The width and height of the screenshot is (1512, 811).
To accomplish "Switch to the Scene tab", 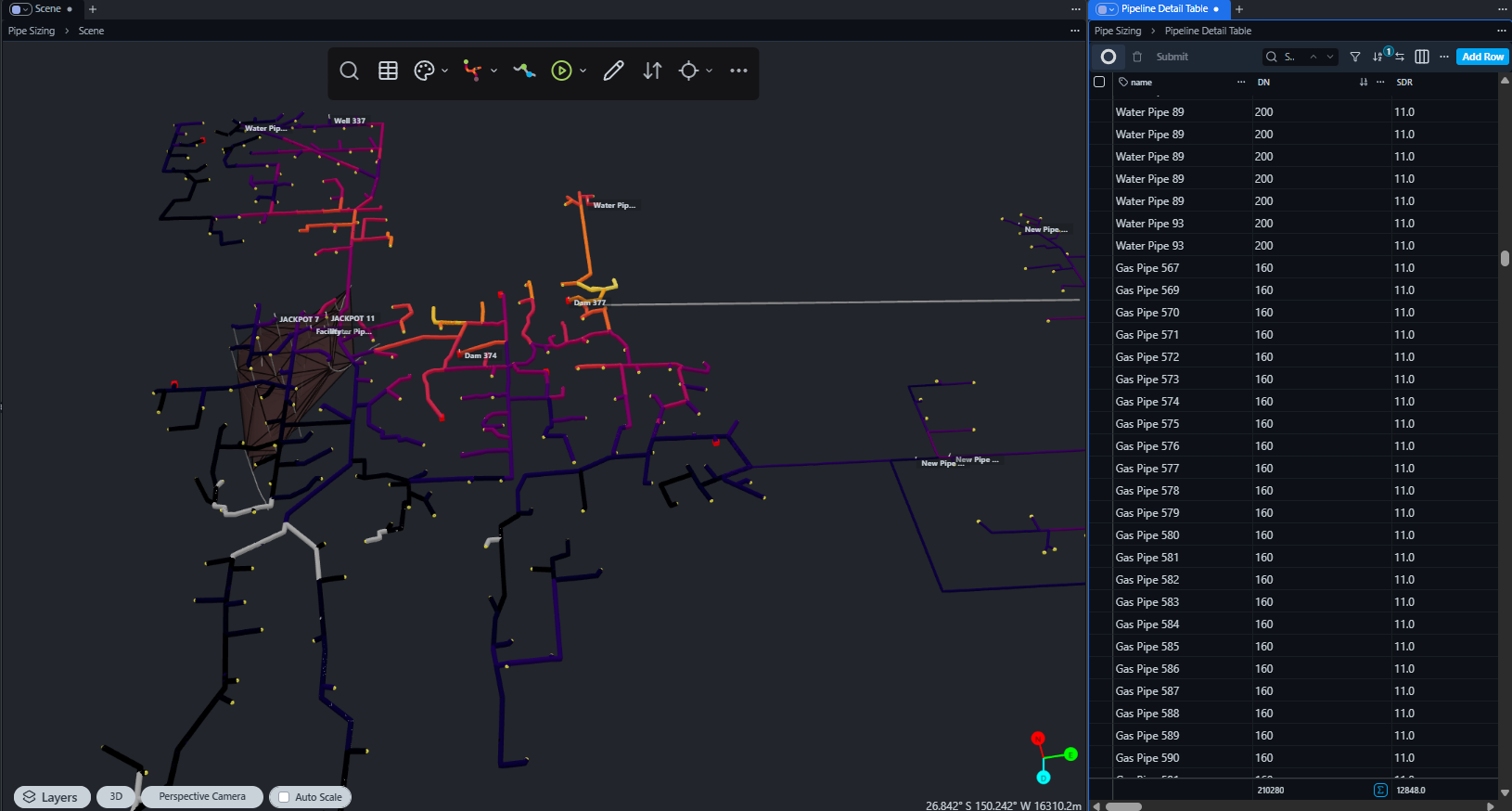I will pyautogui.click(x=48, y=9).
